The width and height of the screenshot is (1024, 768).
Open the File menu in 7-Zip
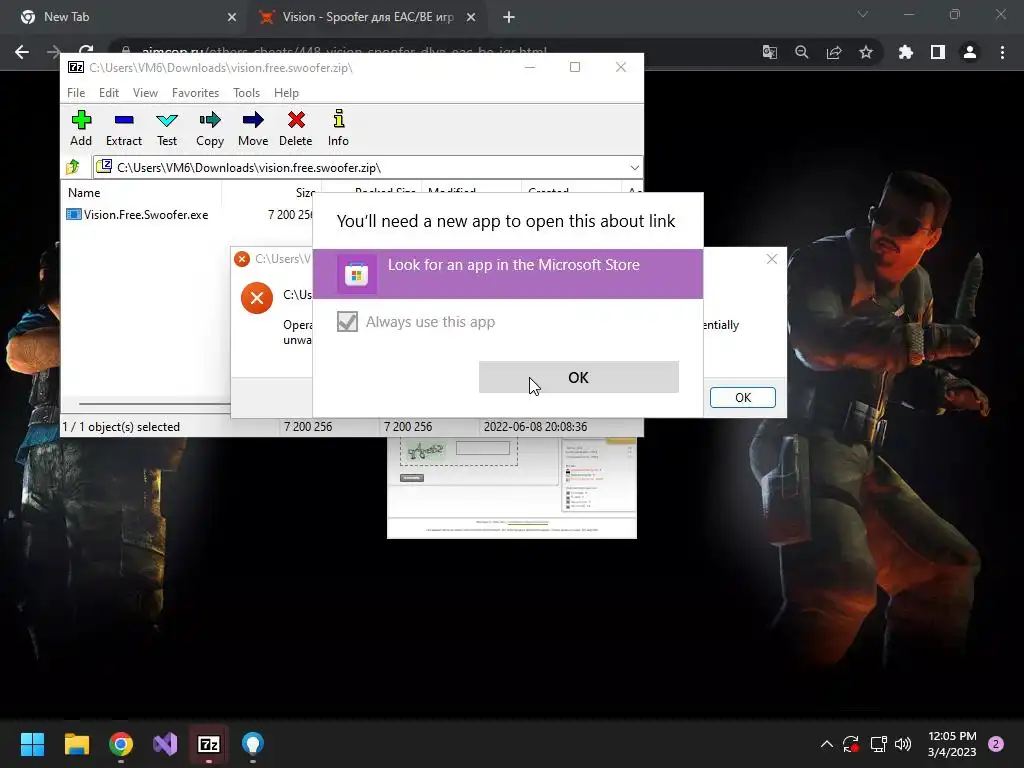click(76, 93)
